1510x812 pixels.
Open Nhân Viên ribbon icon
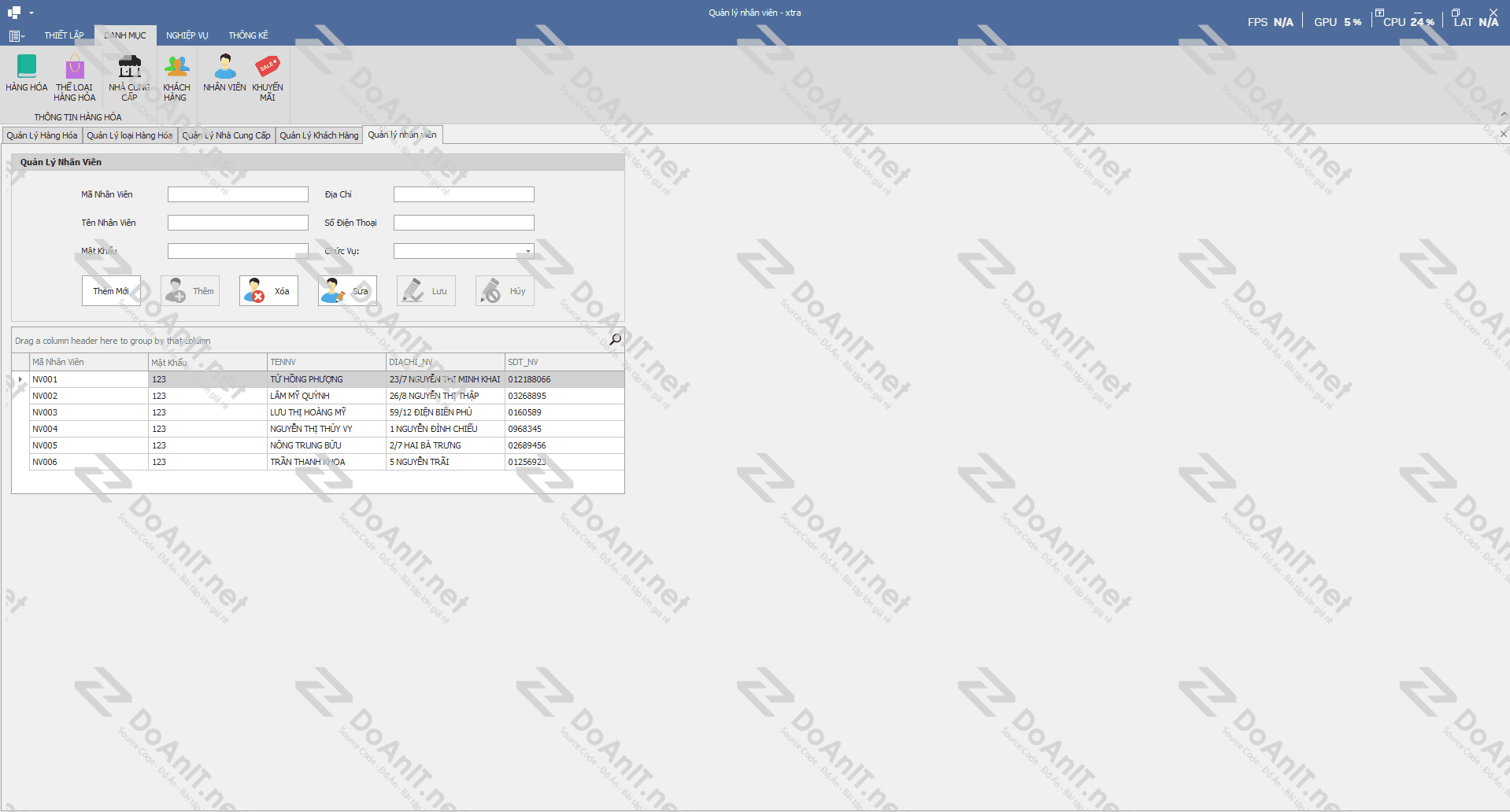225,73
